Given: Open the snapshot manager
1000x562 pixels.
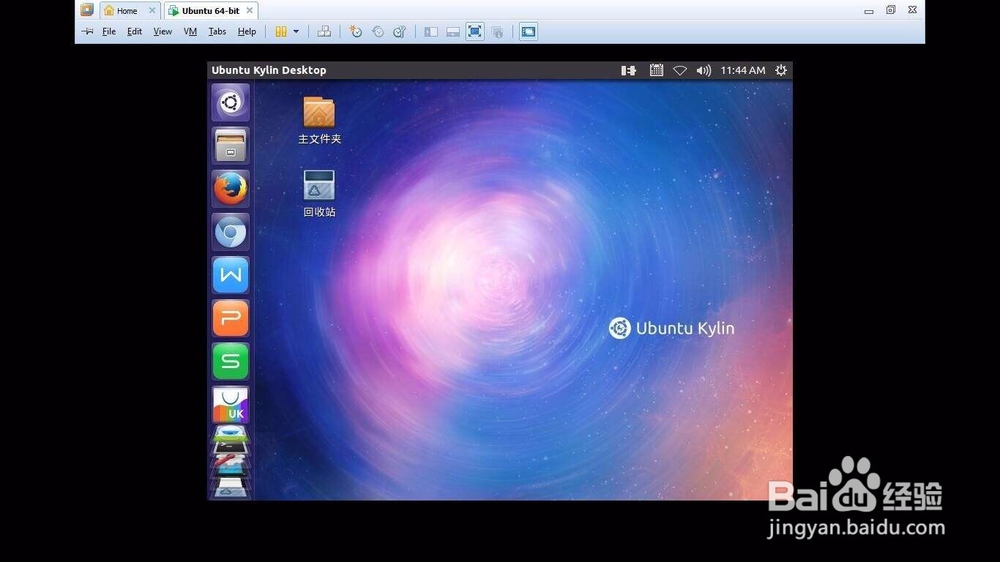Looking at the screenshot, I should (x=399, y=31).
